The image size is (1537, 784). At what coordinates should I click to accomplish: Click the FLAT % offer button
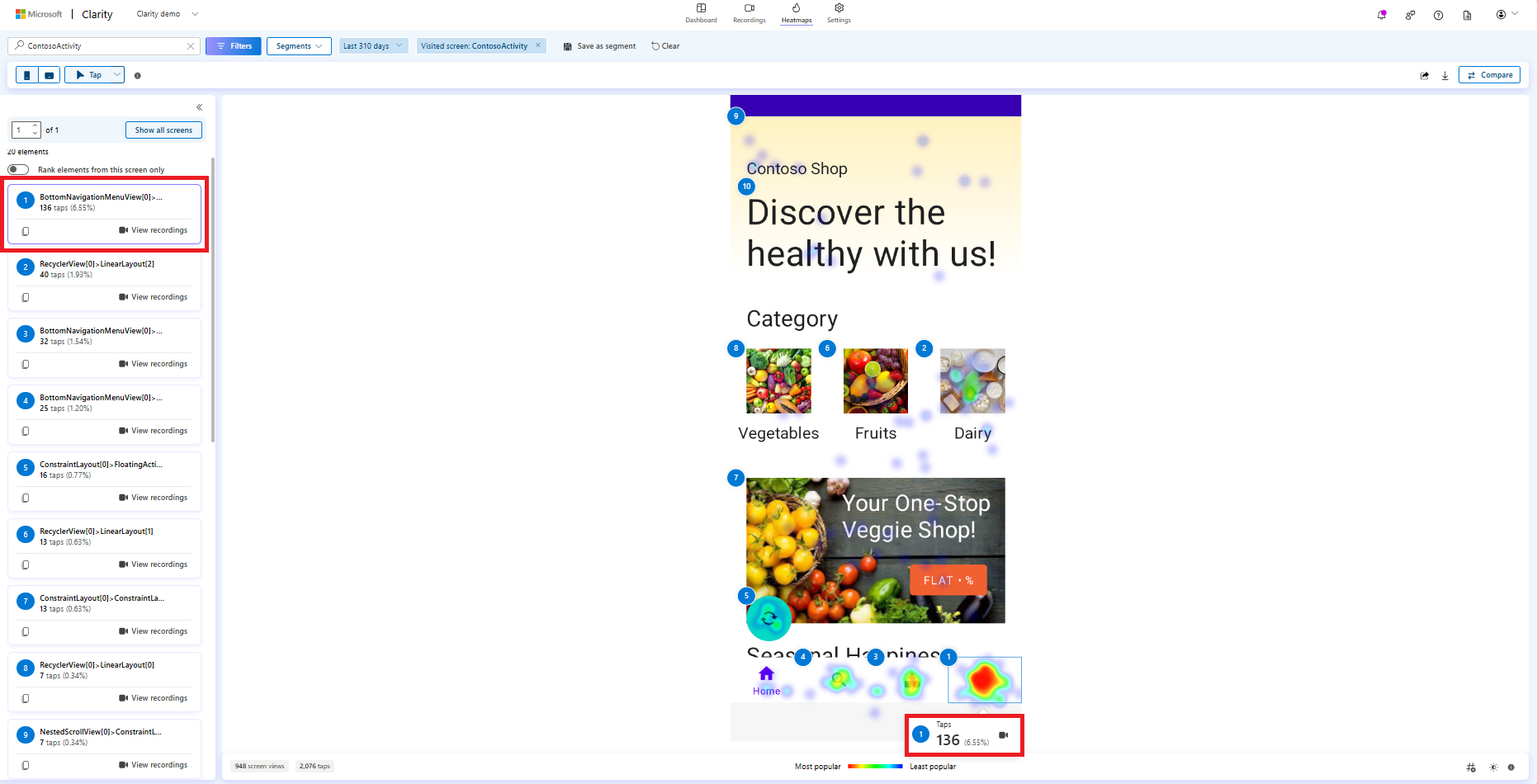(948, 580)
